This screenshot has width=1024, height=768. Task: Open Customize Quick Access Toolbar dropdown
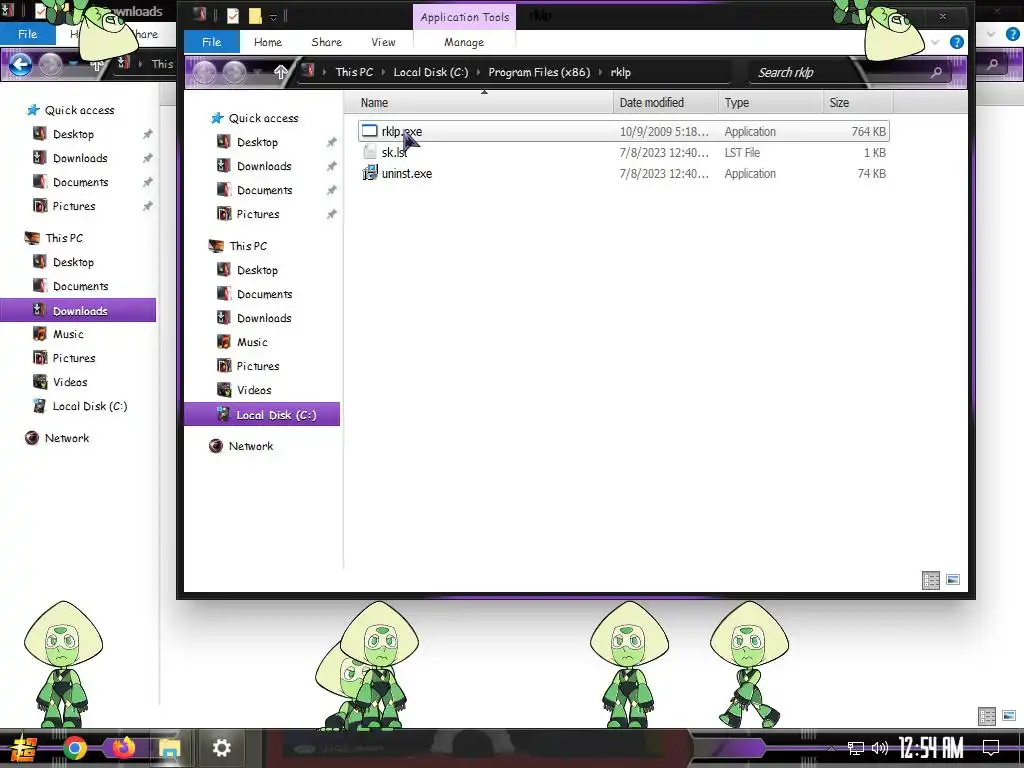click(274, 17)
